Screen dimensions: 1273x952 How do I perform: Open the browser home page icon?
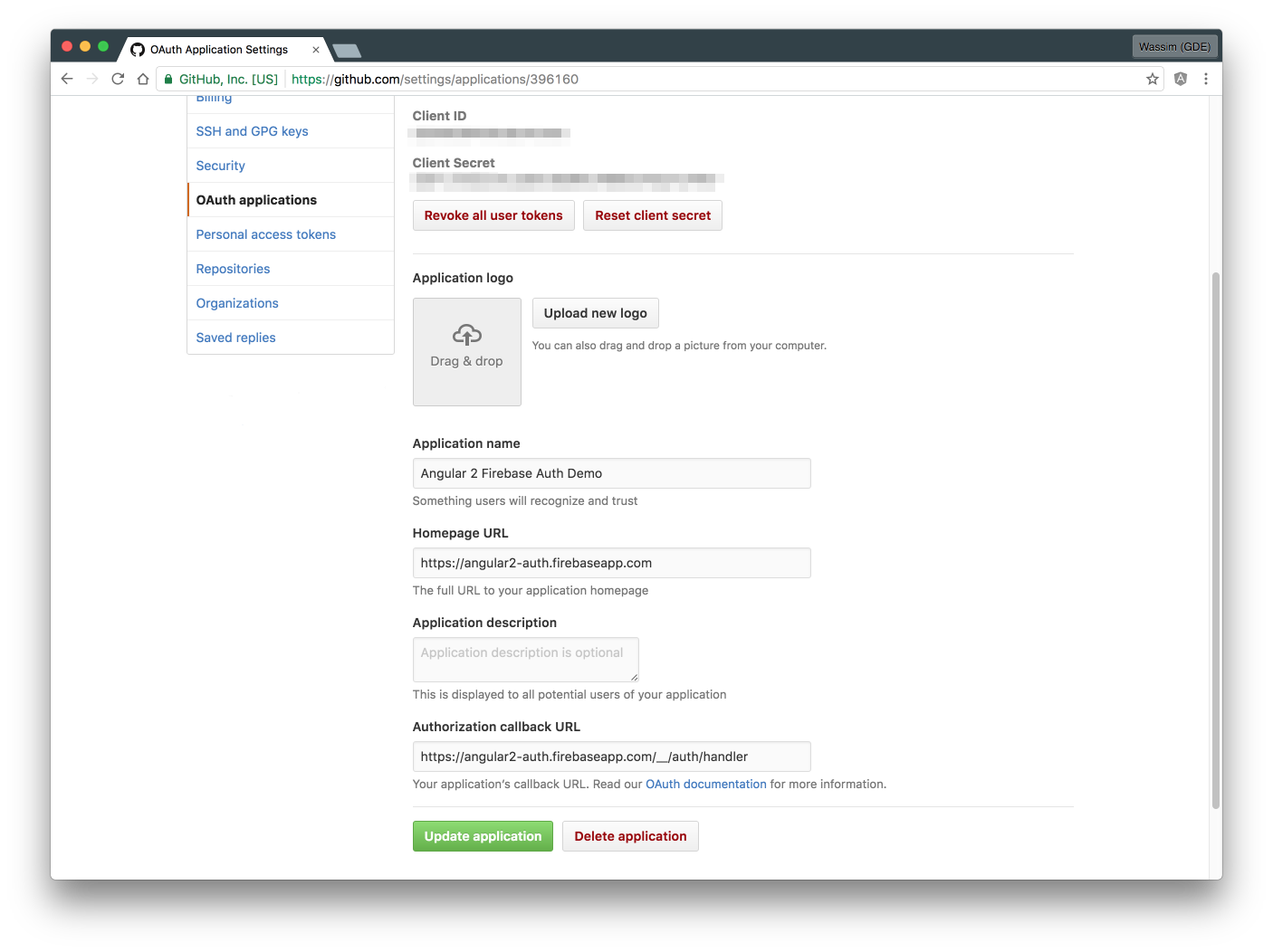coord(143,79)
